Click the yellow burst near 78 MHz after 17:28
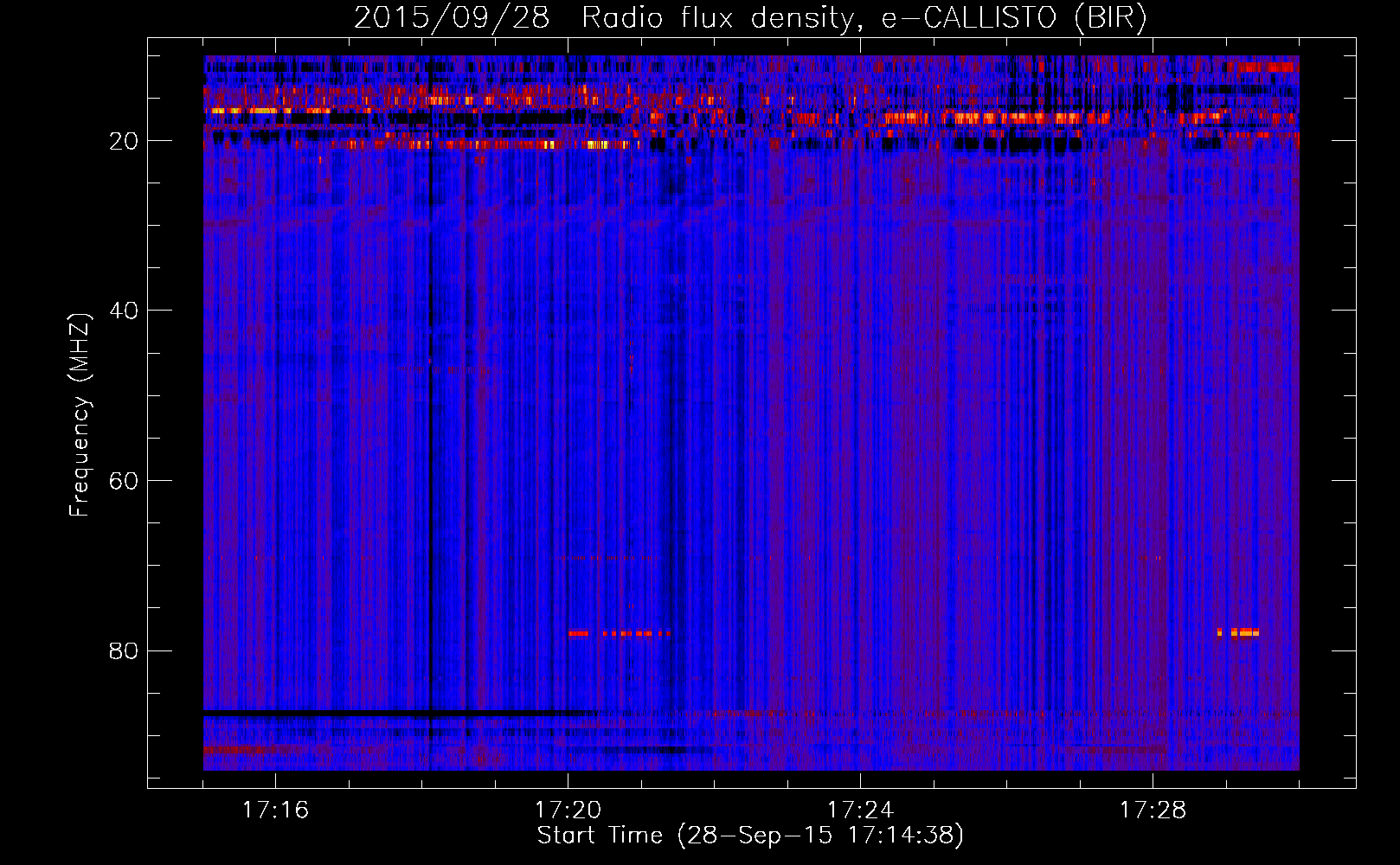The image size is (1400, 865). [x=1238, y=632]
